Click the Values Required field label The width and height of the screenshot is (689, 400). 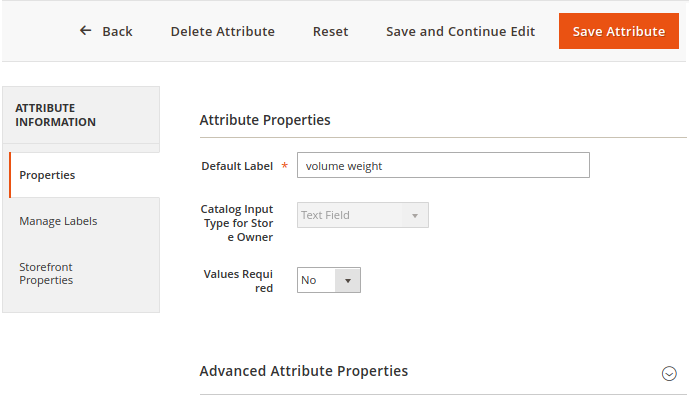pyautogui.click(x=238, y=280)
